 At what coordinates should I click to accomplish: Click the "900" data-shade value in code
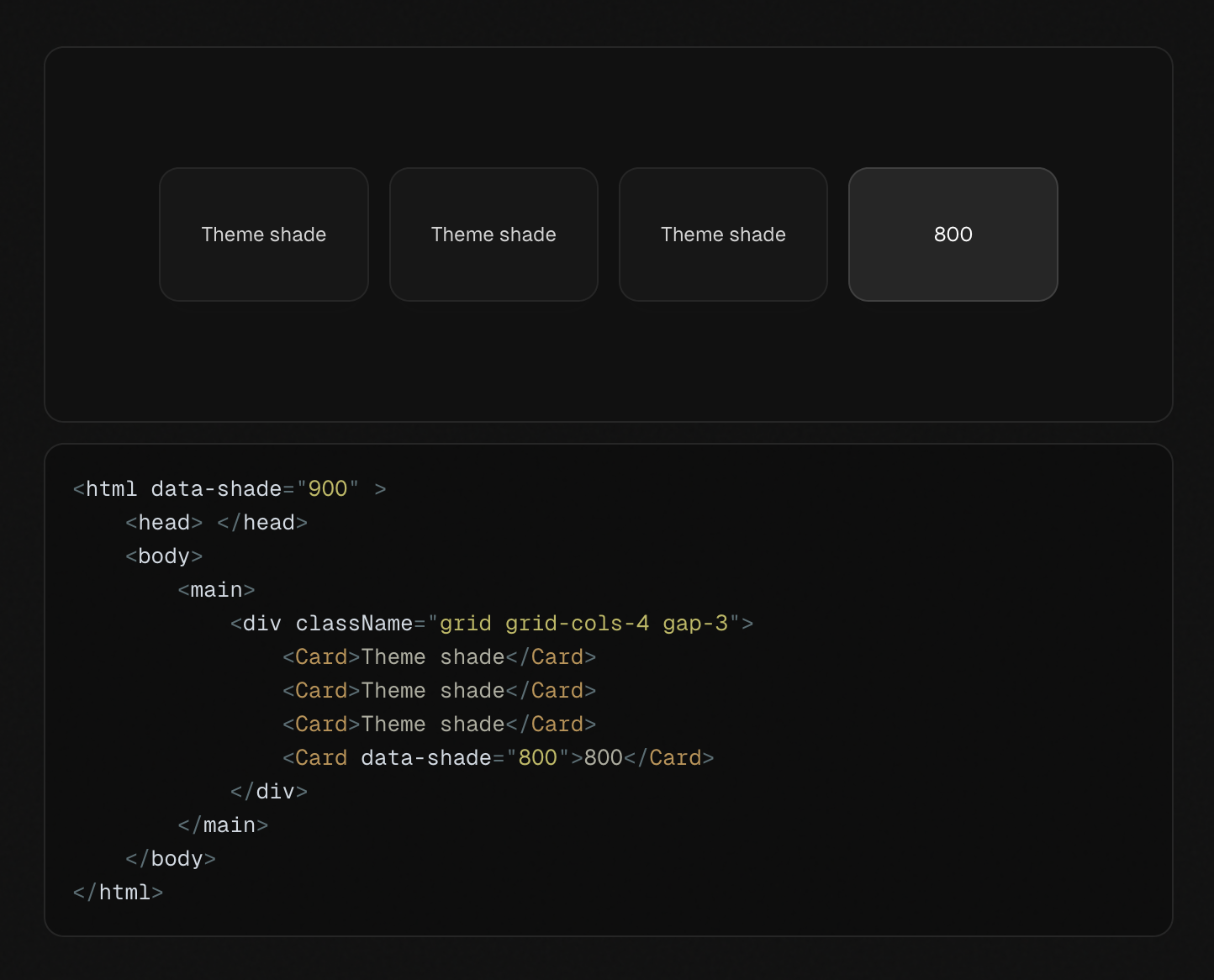(328, 489)
